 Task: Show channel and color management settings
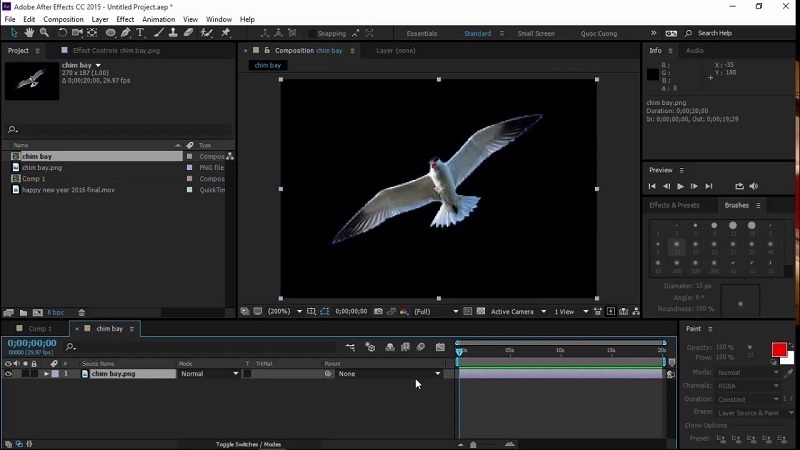pyautogui.click(x=404, y=311)
